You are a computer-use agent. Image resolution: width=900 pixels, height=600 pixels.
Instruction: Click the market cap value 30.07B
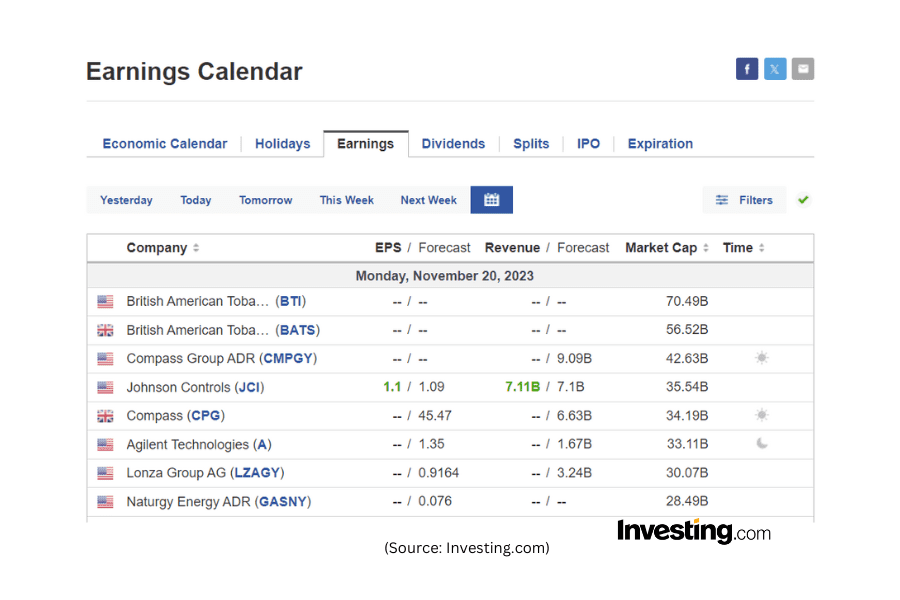click(687, 473)
